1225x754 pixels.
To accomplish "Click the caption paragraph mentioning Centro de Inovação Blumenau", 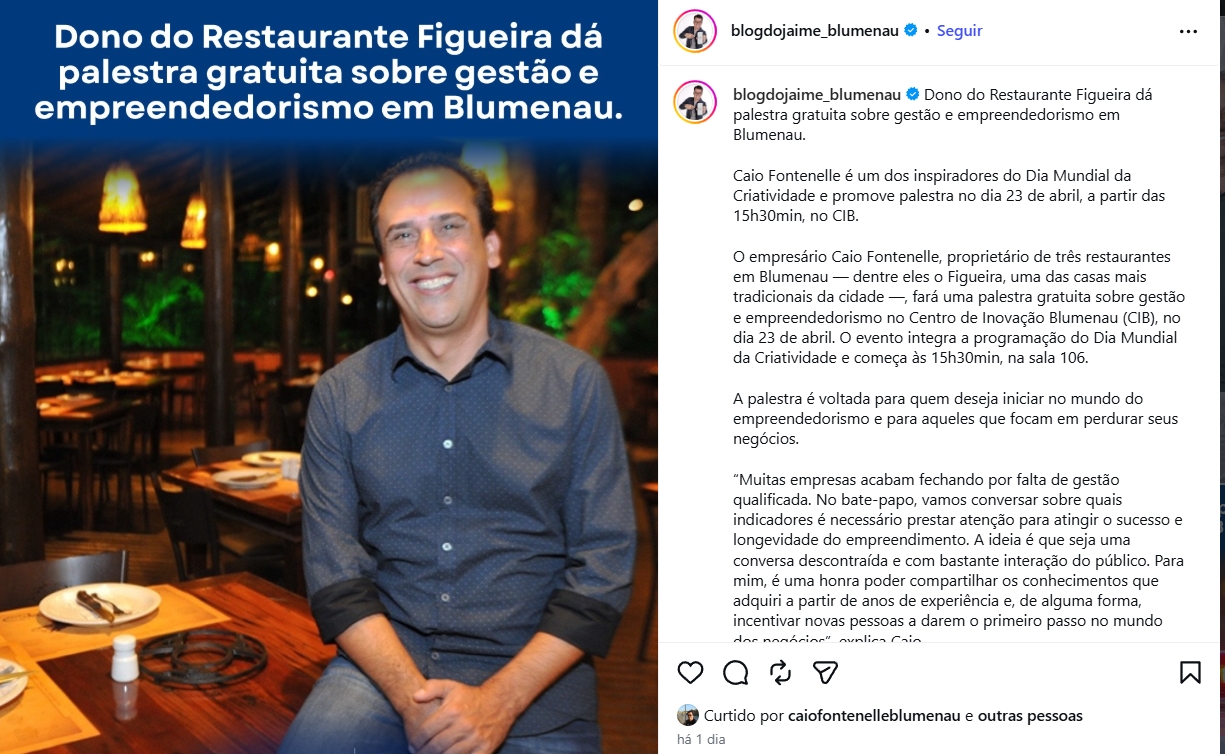I will pyautogui.click(x=959, y=307).
